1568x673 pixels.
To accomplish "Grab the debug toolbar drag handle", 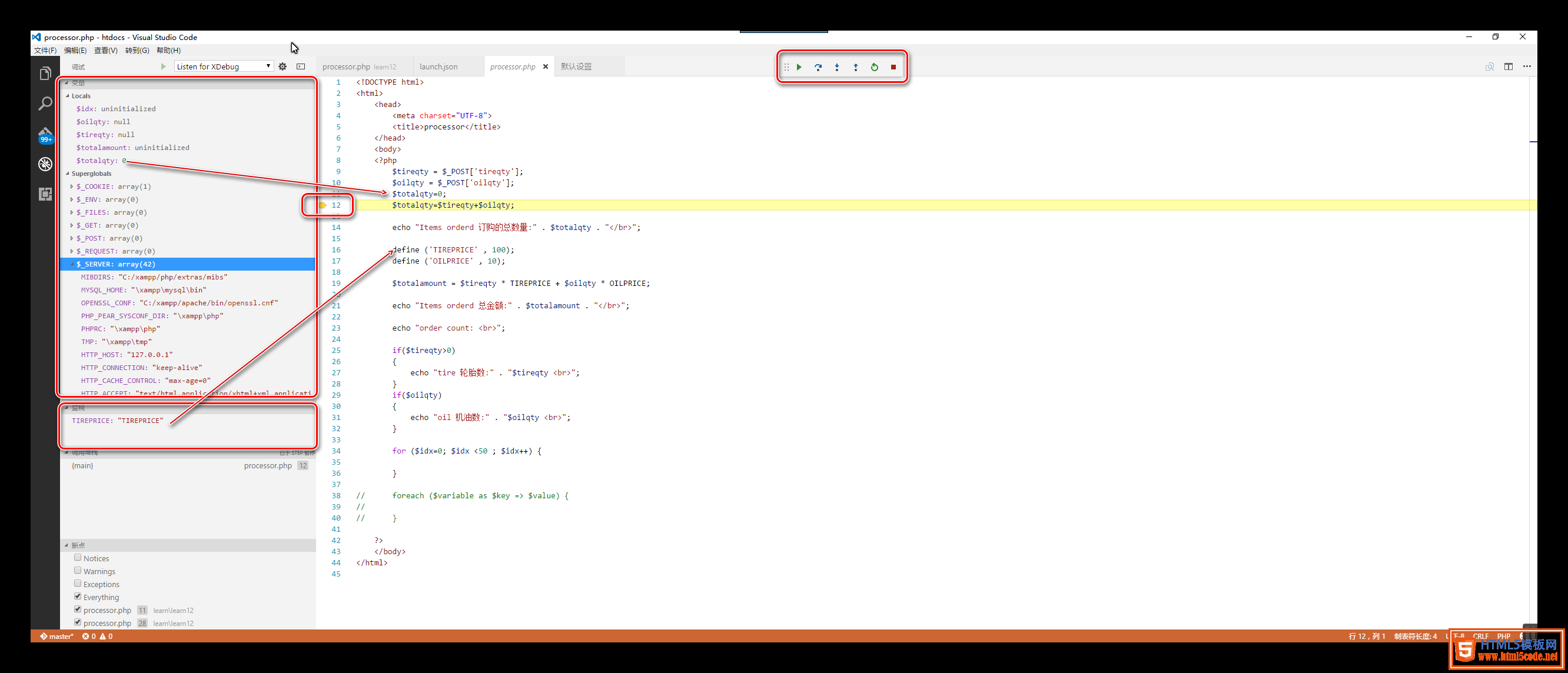I will click(786, 67).
